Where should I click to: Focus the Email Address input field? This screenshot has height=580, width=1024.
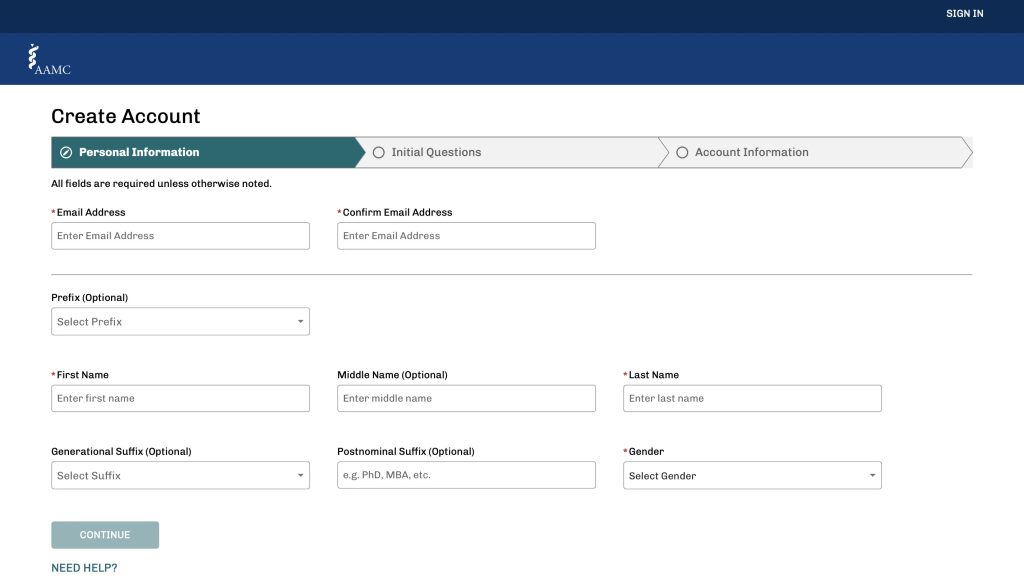pyautogui.click(x=180, y=236)
